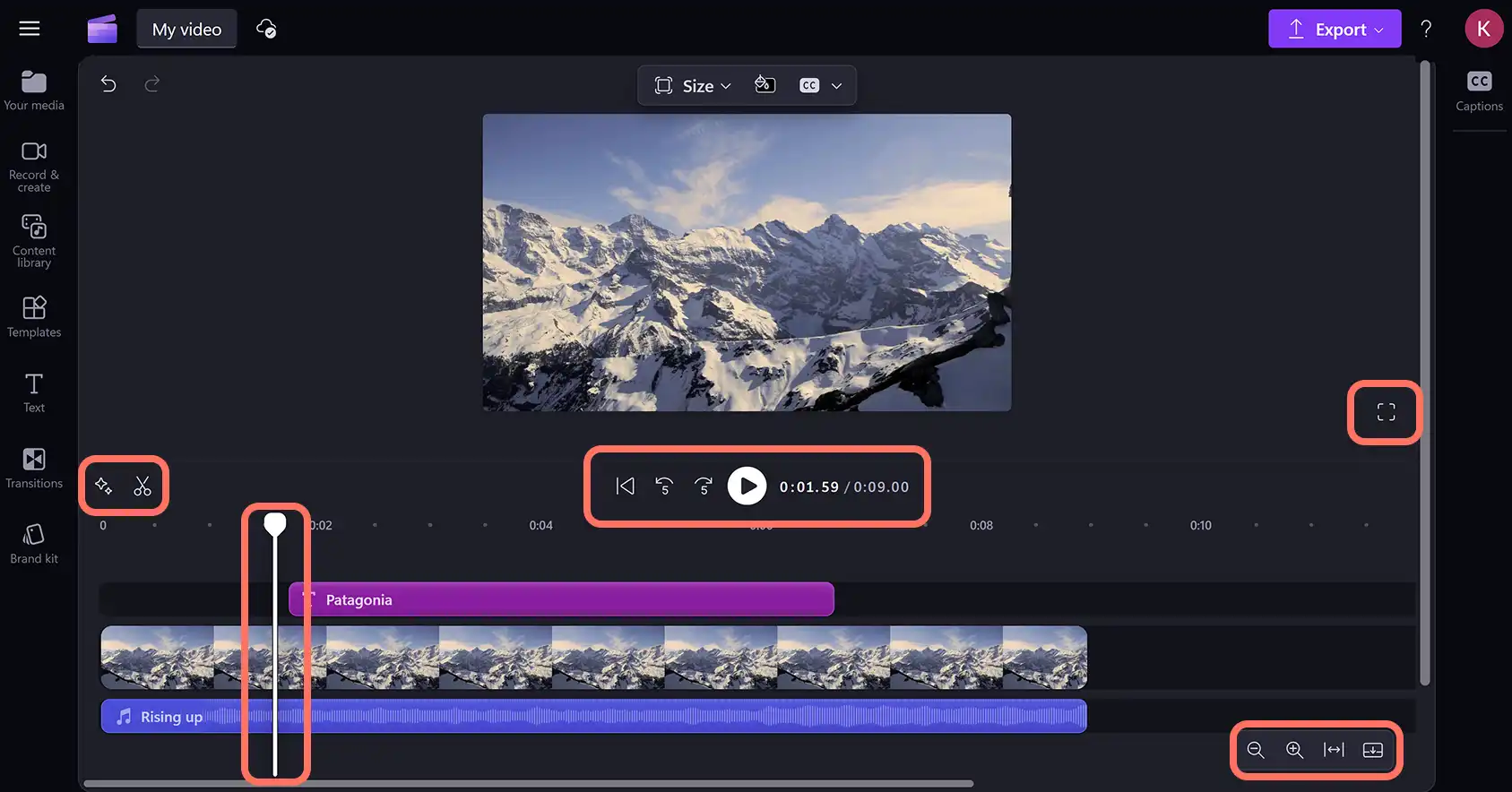Click the 0:08 ruler mark
This screenshot has width=1512, height=792.
click(x=981, y=526)
